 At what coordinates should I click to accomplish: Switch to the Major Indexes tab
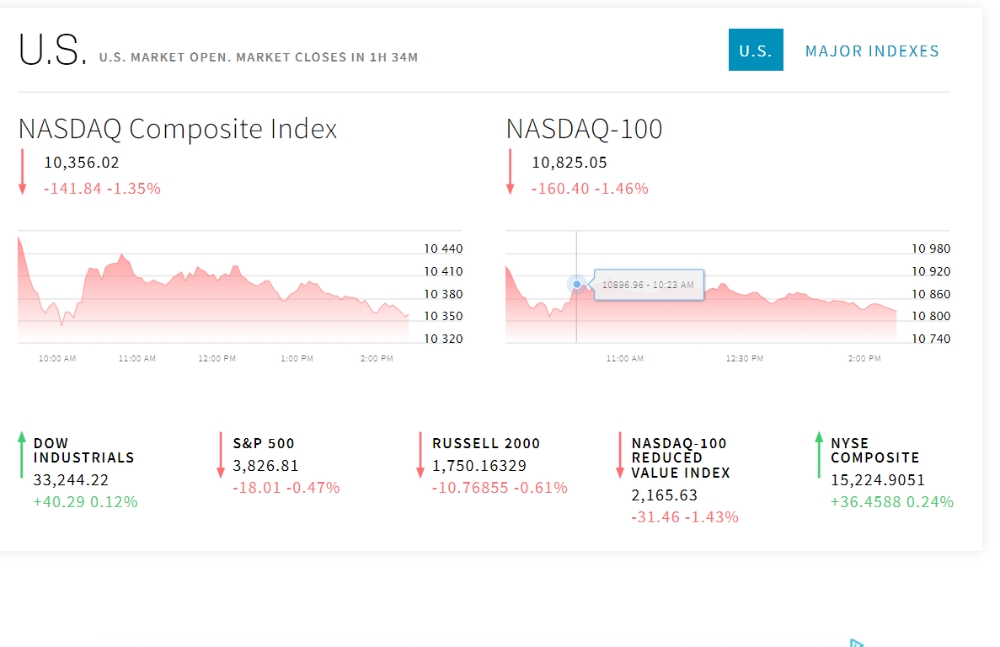tap(872, 51)
